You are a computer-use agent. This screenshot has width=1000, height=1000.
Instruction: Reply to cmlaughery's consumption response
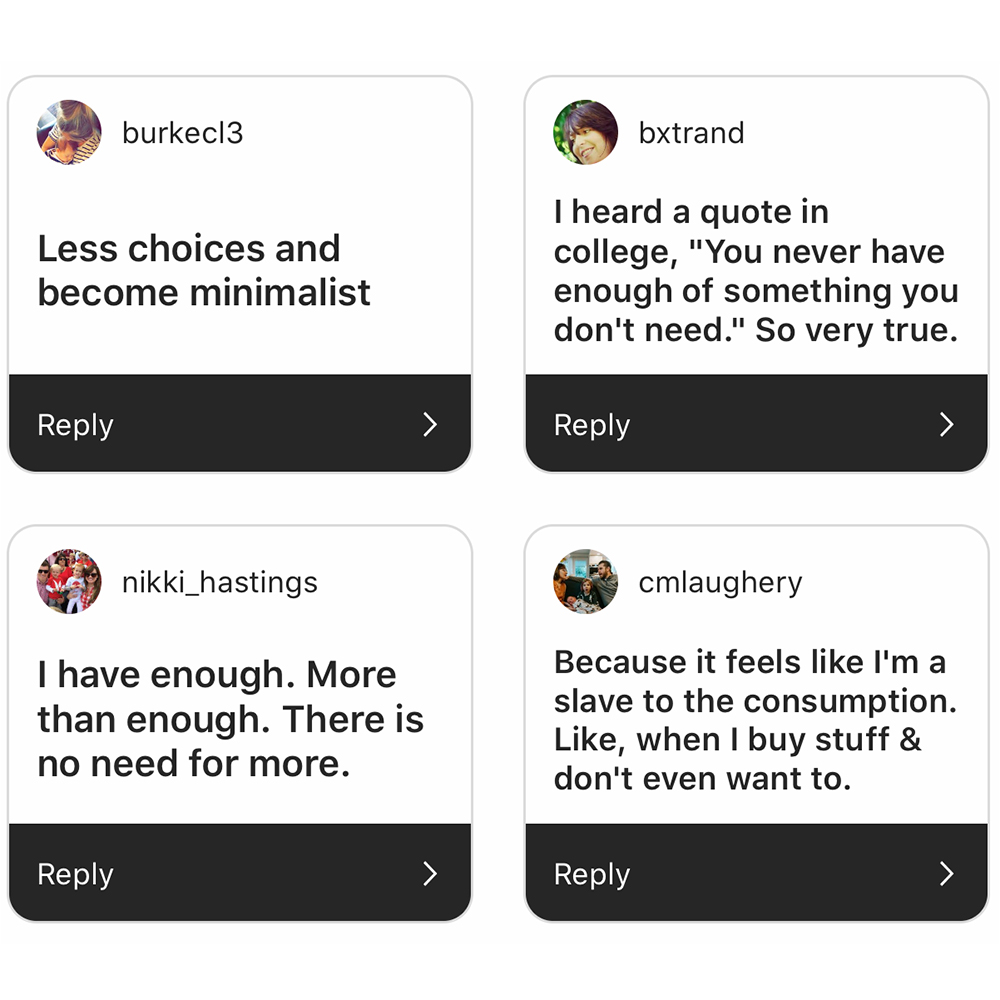756,872
